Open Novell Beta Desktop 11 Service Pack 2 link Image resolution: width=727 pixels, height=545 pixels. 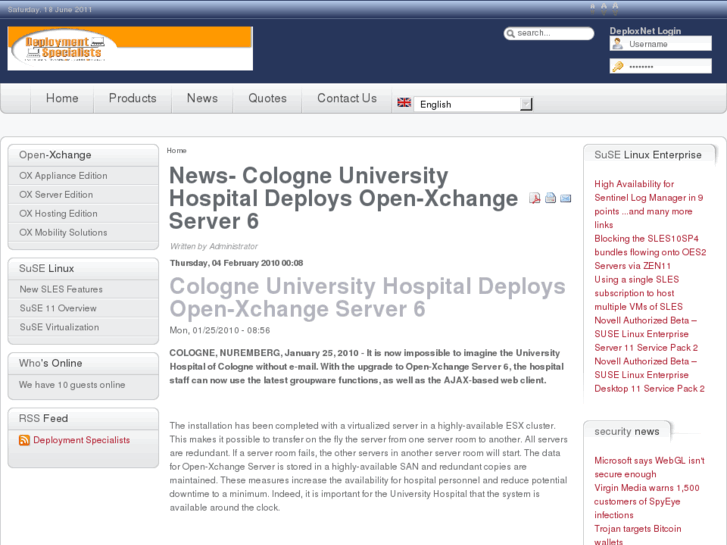(650, 375)
